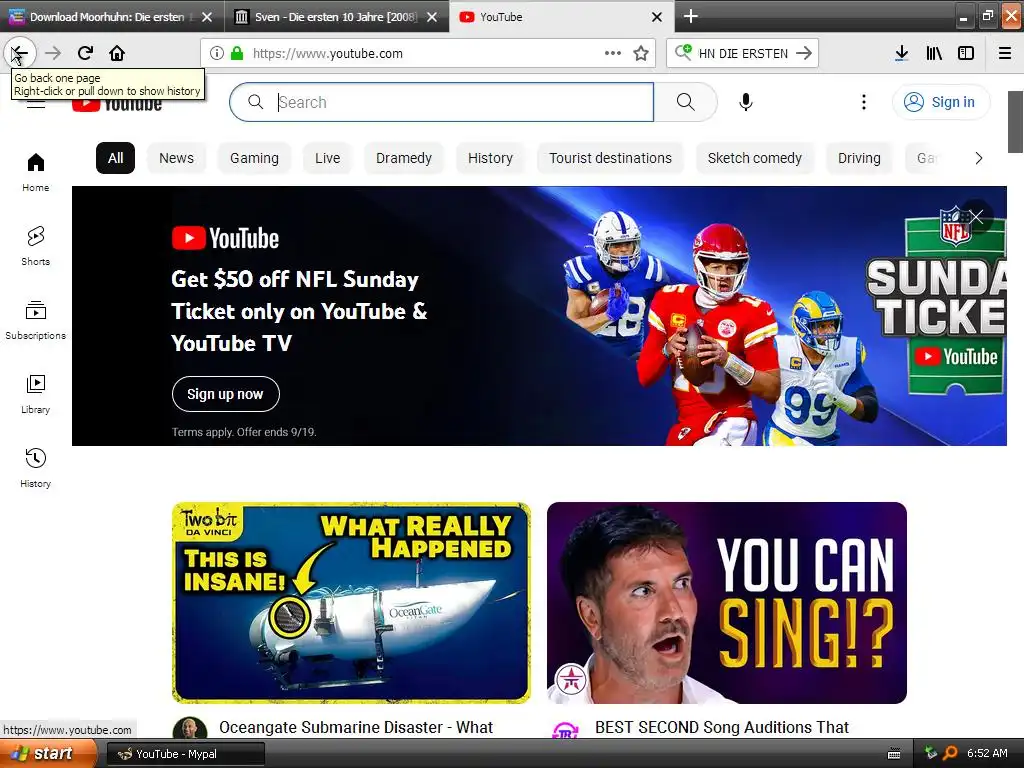
Task: Click the taskbar clock 6:52 AM
Action: [x=987, y=753]
